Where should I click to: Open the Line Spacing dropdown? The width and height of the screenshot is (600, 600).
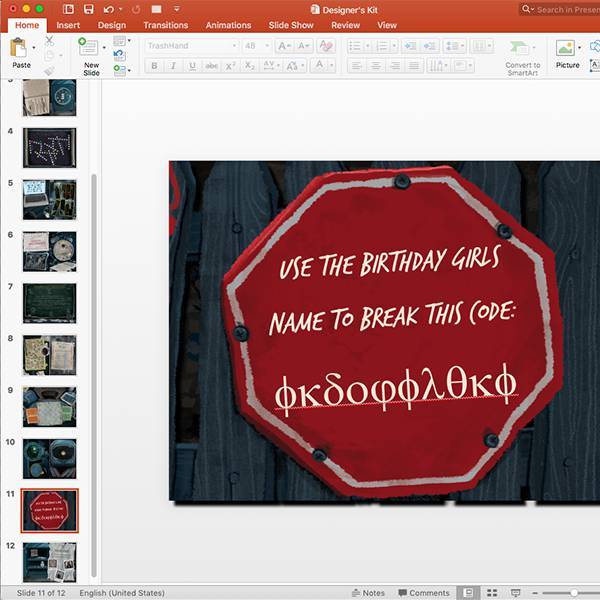[x=455, y=46]
